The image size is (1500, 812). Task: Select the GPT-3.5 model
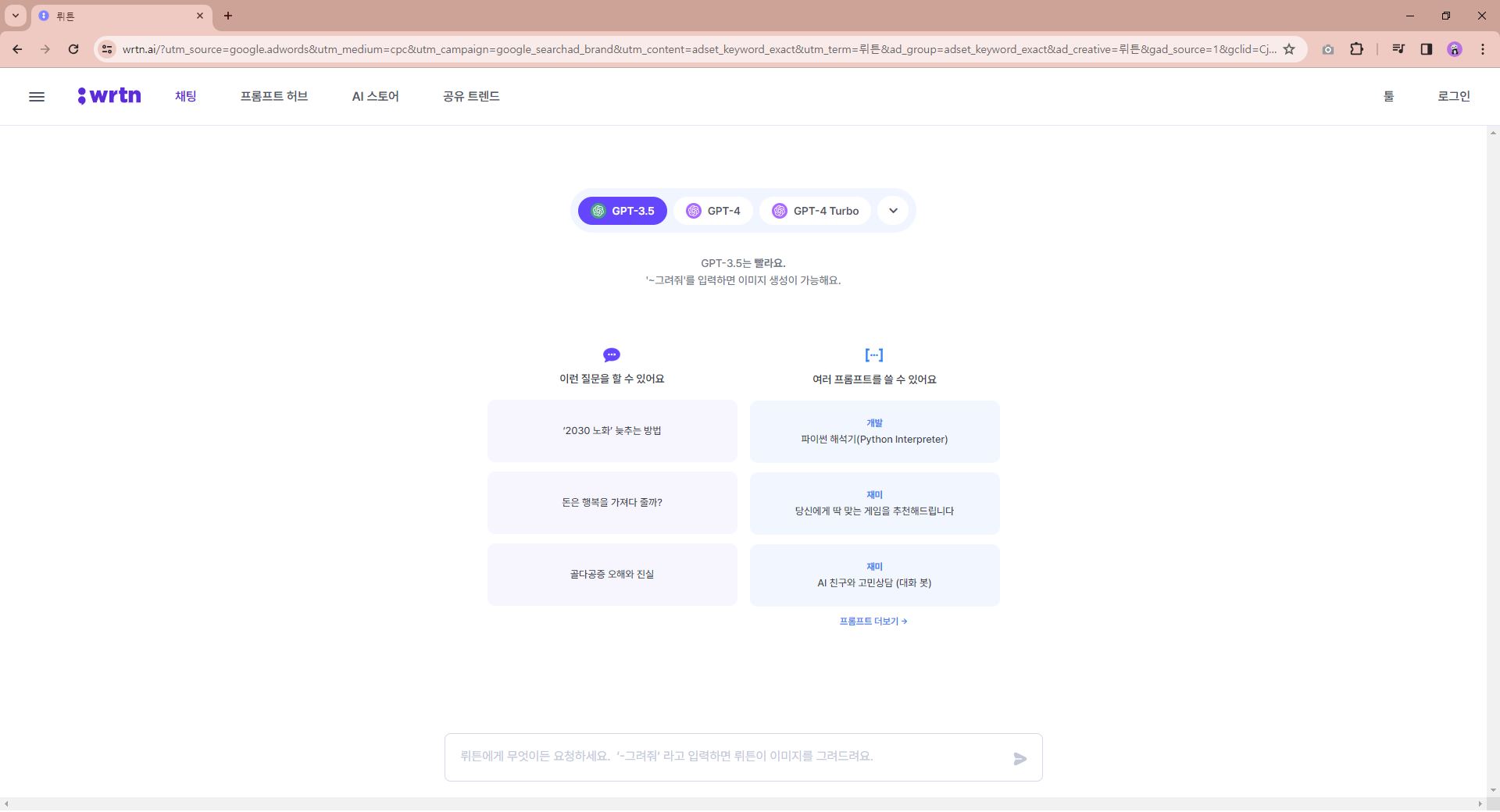point(622,211)
